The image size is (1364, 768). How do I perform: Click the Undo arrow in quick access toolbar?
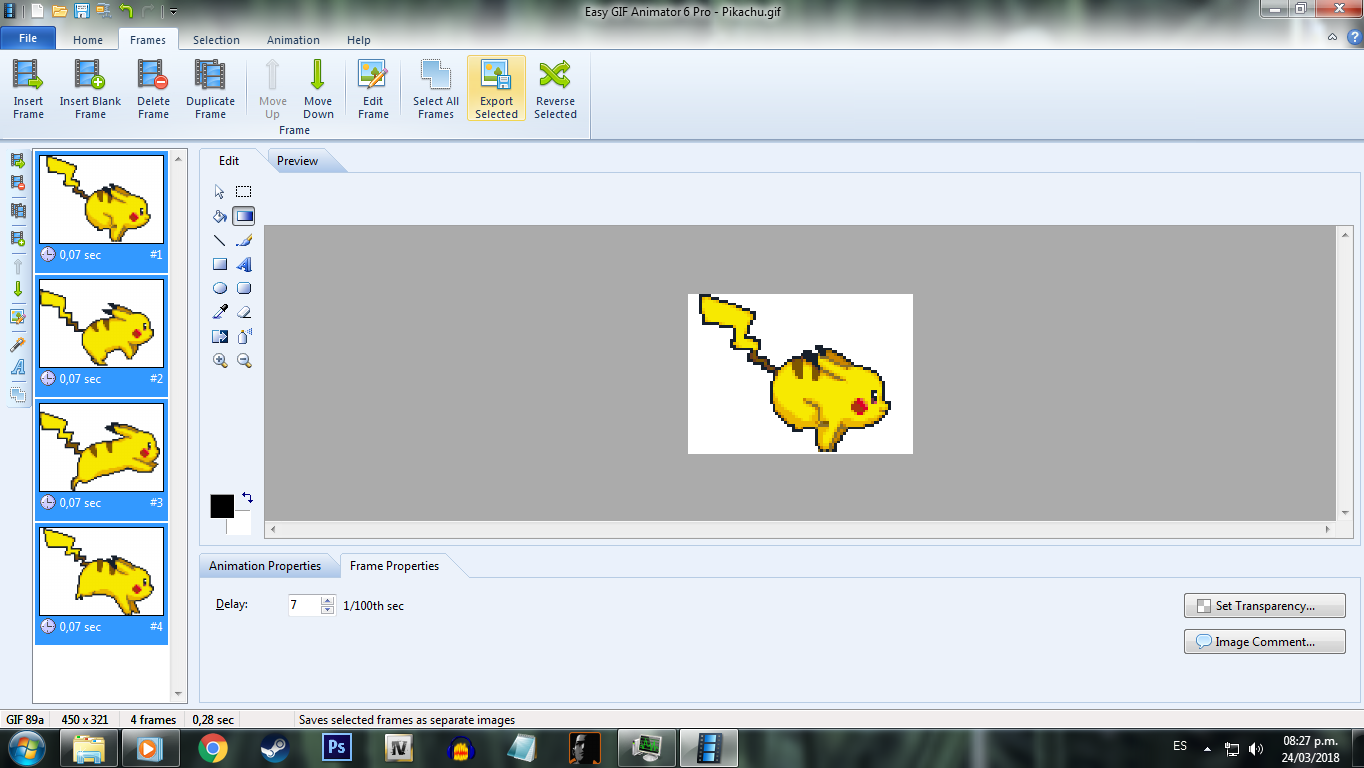click(x=126, y=11)
